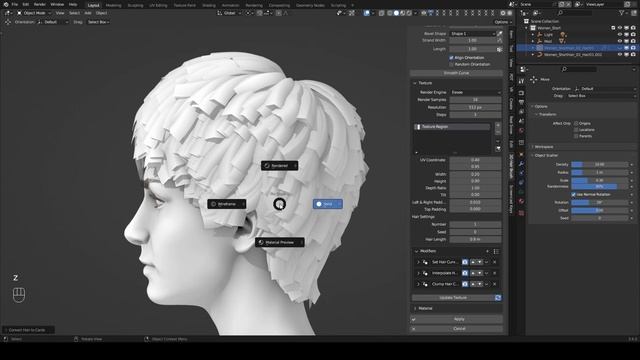Hide Women_ShortHair_01_Hair01.002 with eye icon
Image resolution: width=640 pixels, height=360 pixels.
pyautogui.click(x=620, y=55)
